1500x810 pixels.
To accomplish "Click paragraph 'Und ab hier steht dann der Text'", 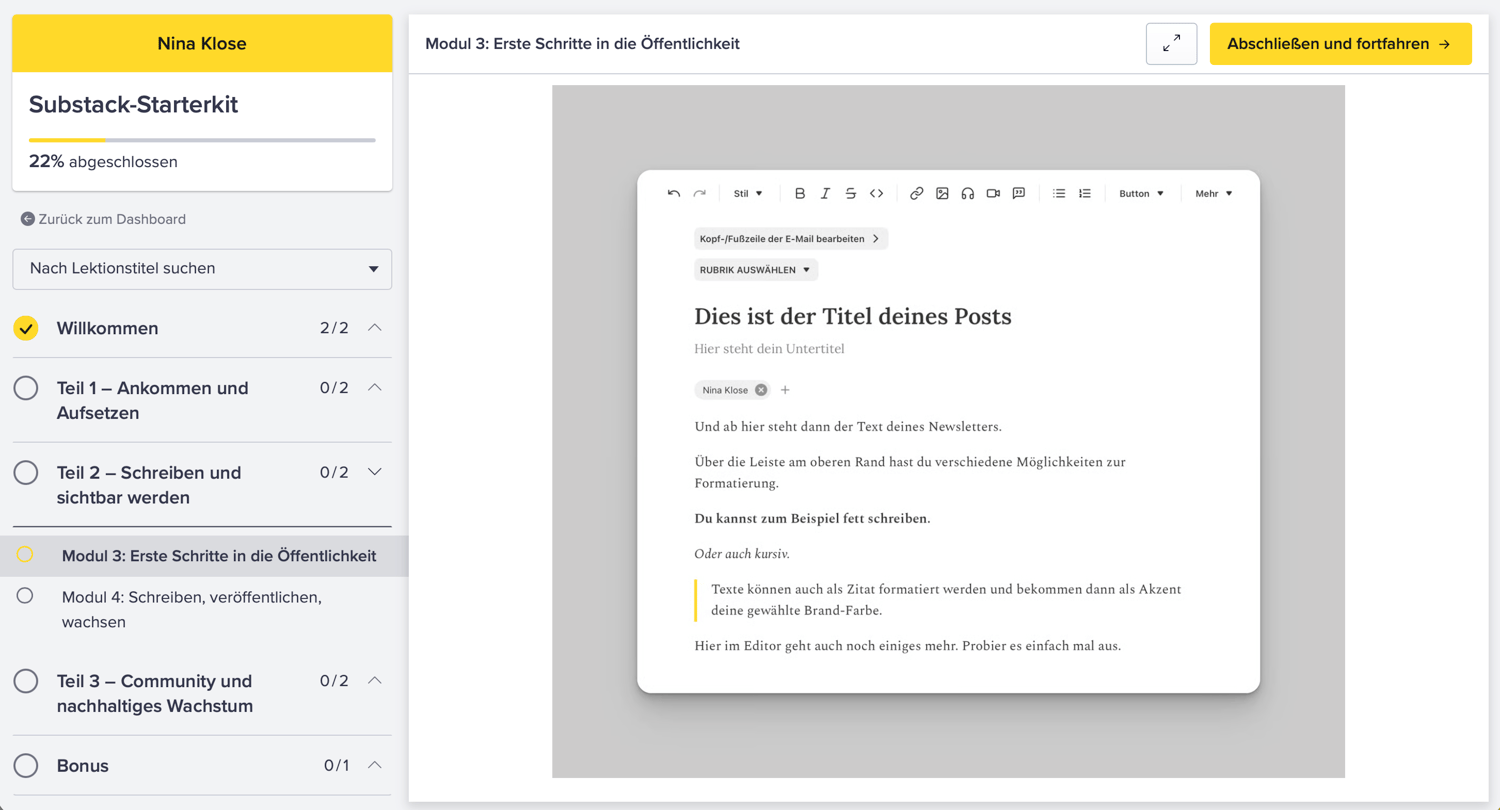I will click(x=848, y=427).
